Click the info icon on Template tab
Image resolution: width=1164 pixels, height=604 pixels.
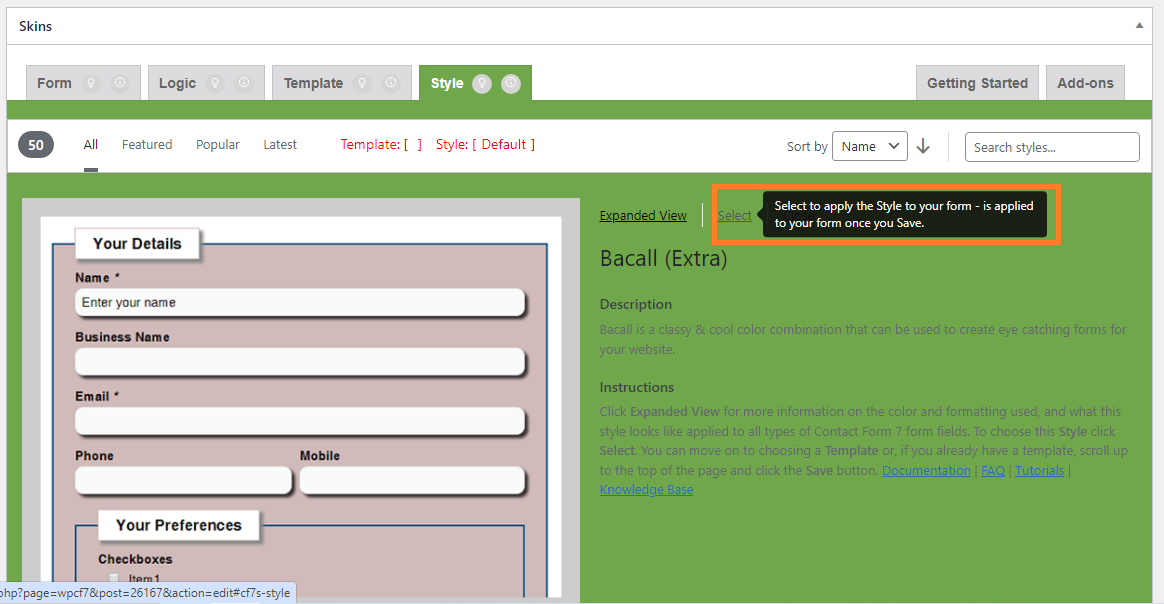390,83
